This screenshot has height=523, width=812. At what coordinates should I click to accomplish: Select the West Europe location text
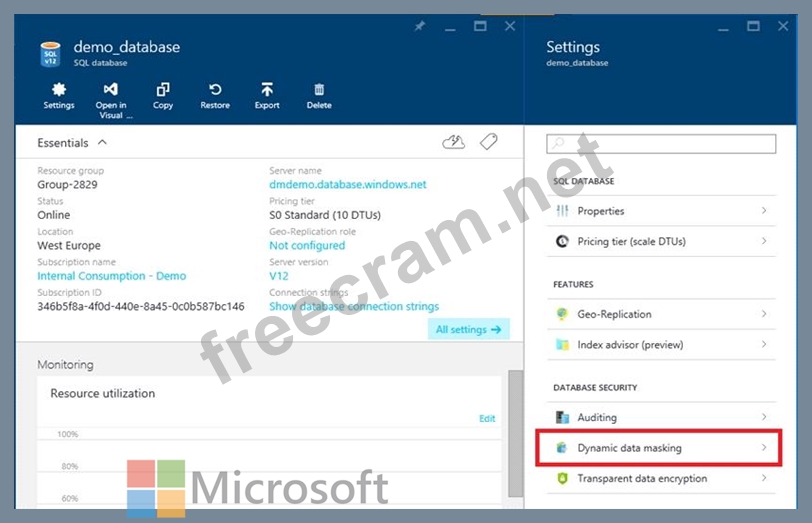click(69, 245)
